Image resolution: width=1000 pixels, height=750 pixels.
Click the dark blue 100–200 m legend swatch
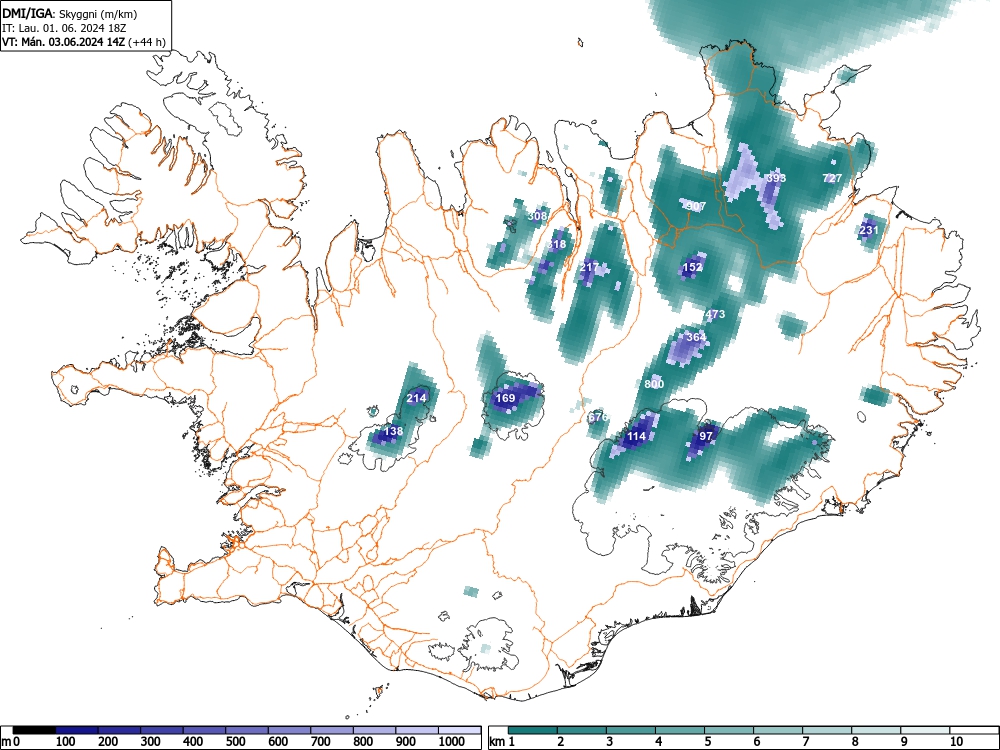(x=77, y=730)
